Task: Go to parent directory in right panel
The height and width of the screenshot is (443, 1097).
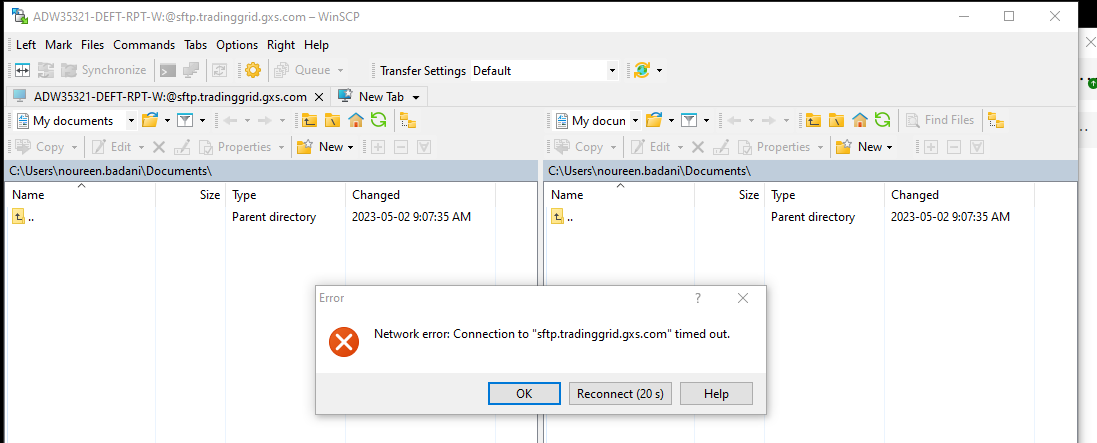Action: 814,121
